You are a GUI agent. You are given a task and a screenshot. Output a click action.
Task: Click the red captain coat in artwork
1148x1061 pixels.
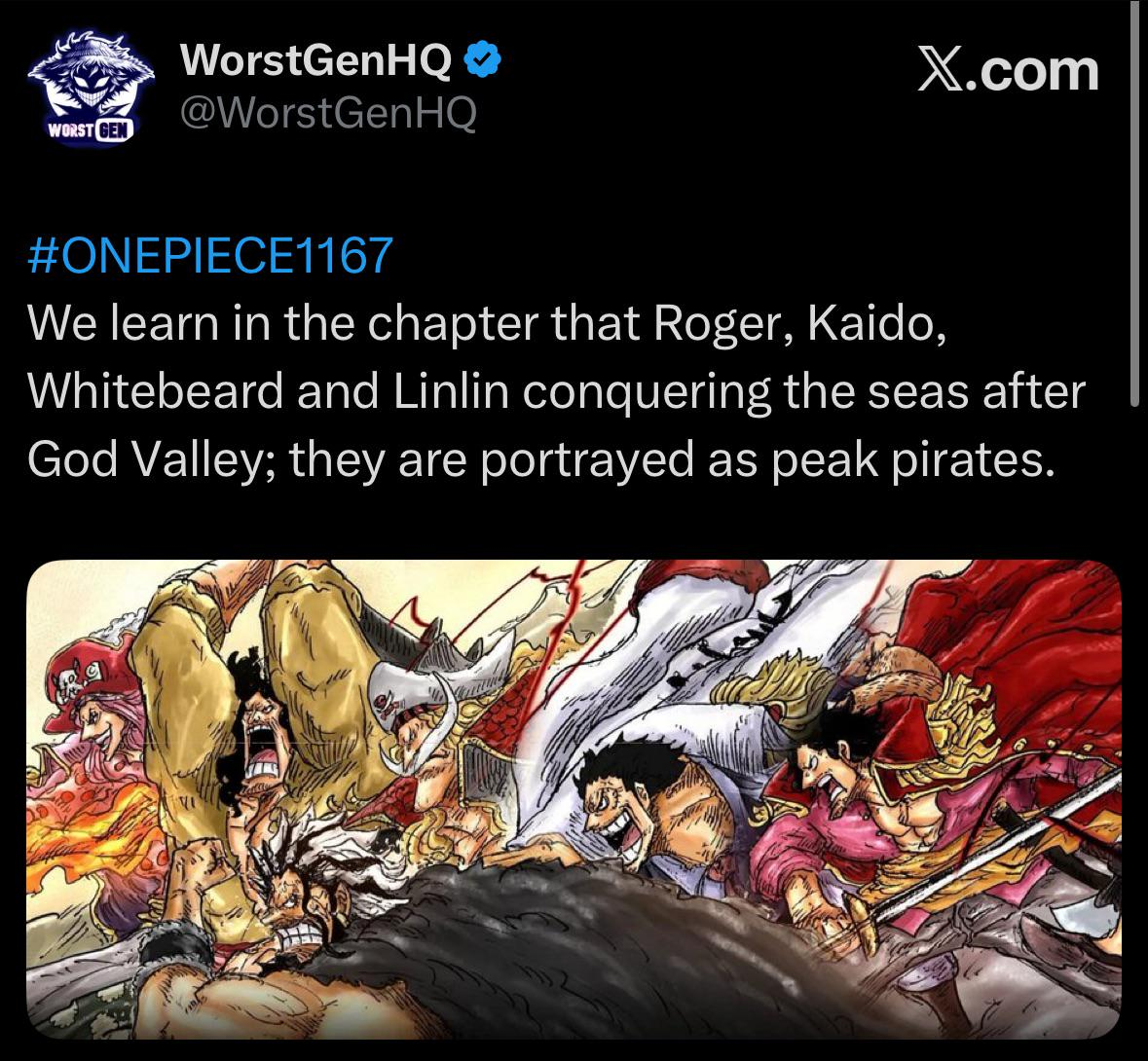[x=1025, y=659]
